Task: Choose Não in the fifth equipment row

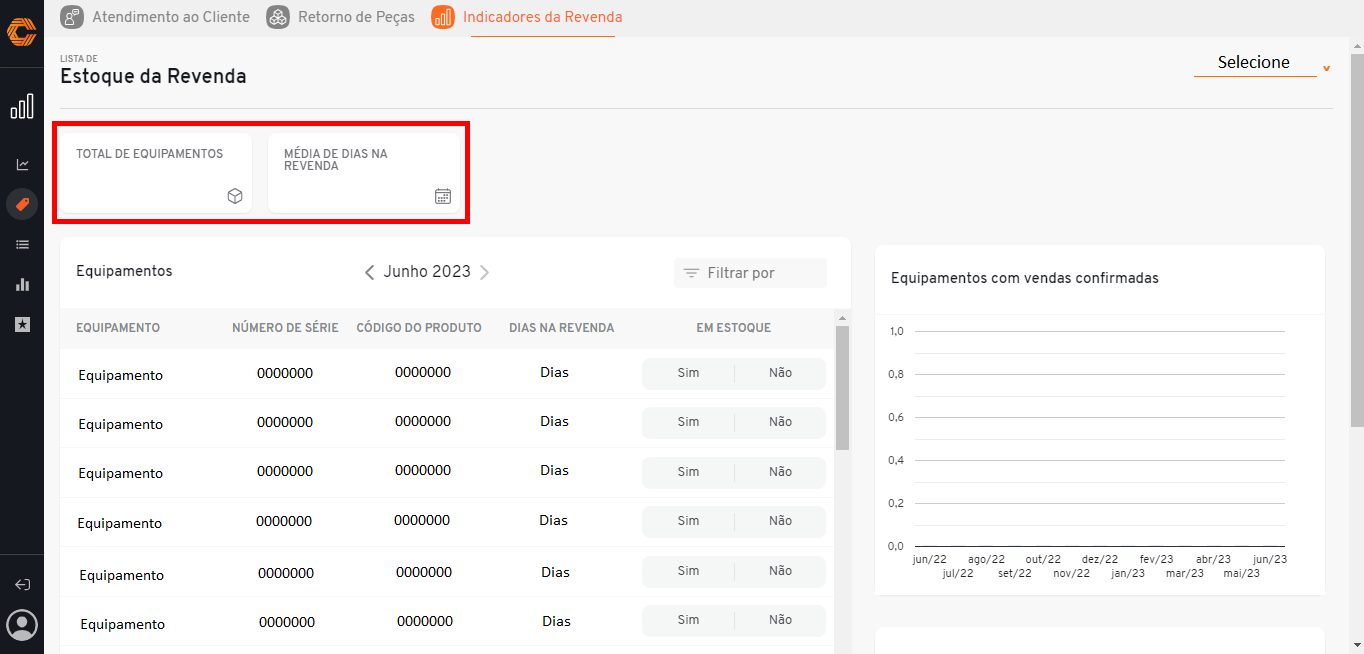Action: (x=780, y=571)
